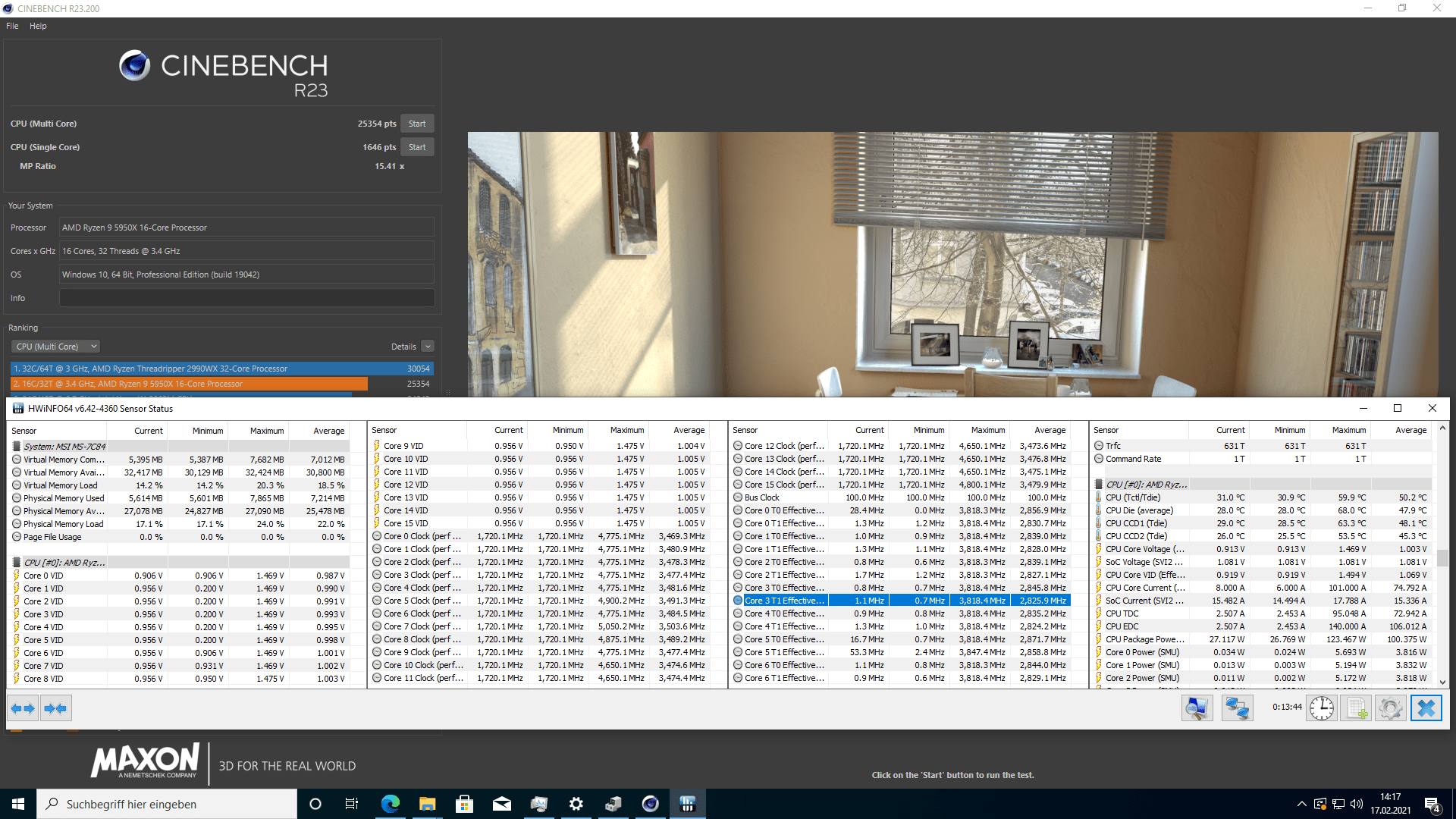Select SoC Voltage (SVI2) sensor row

(1263, 562)
